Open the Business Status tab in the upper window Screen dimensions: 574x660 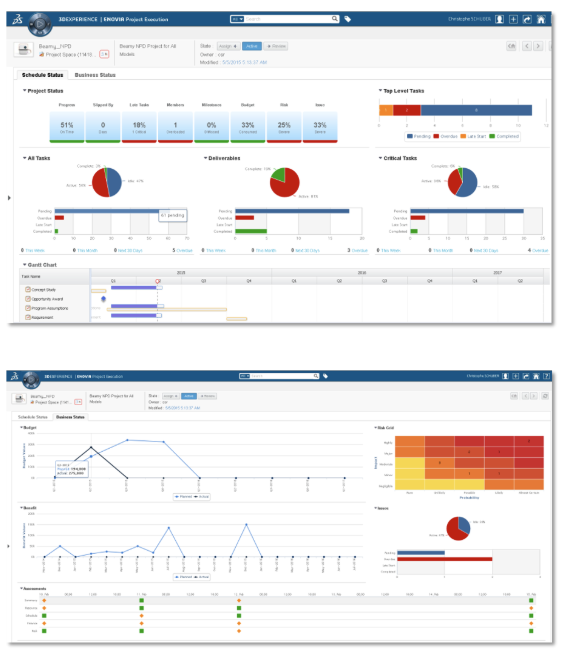click(95, 75)
